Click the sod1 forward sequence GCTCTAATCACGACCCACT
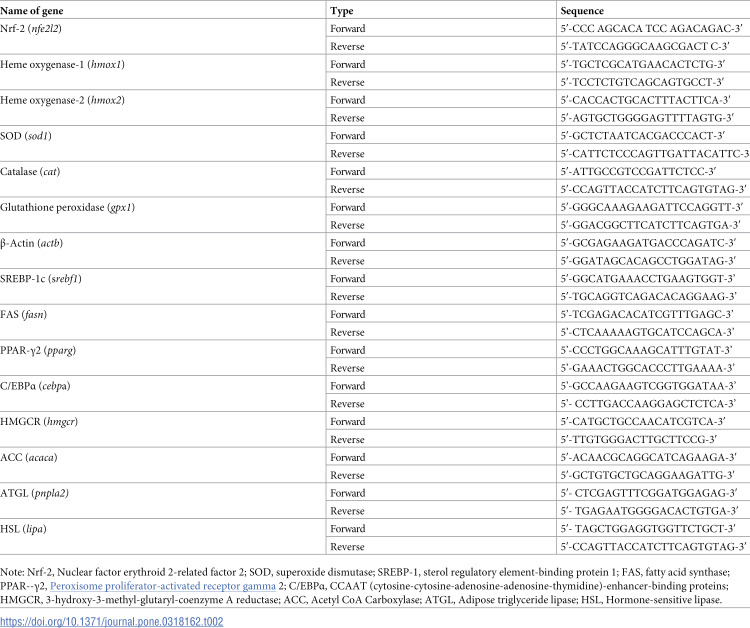This screenshot has width=750, height=628. coord(643,136)
